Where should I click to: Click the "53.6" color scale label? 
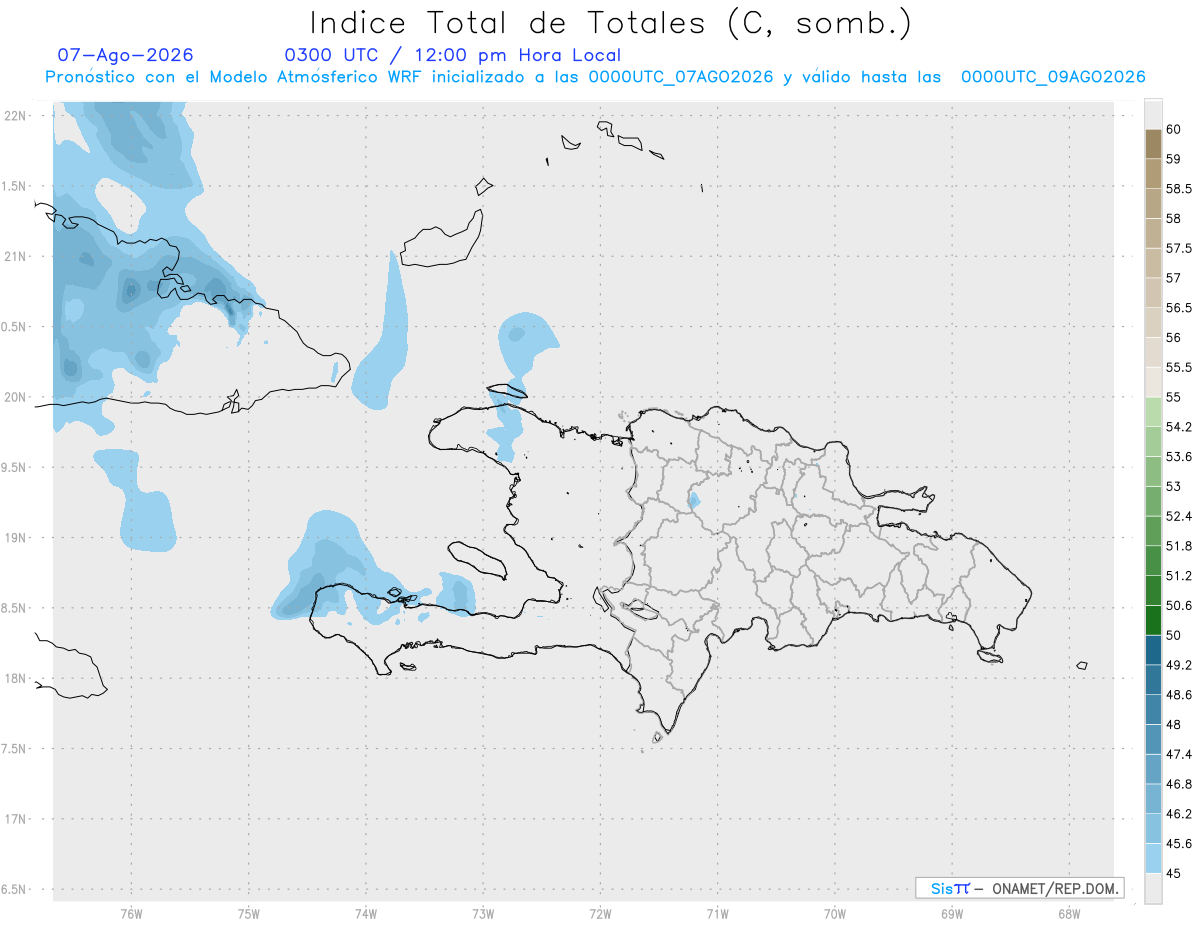(1179, 457)
